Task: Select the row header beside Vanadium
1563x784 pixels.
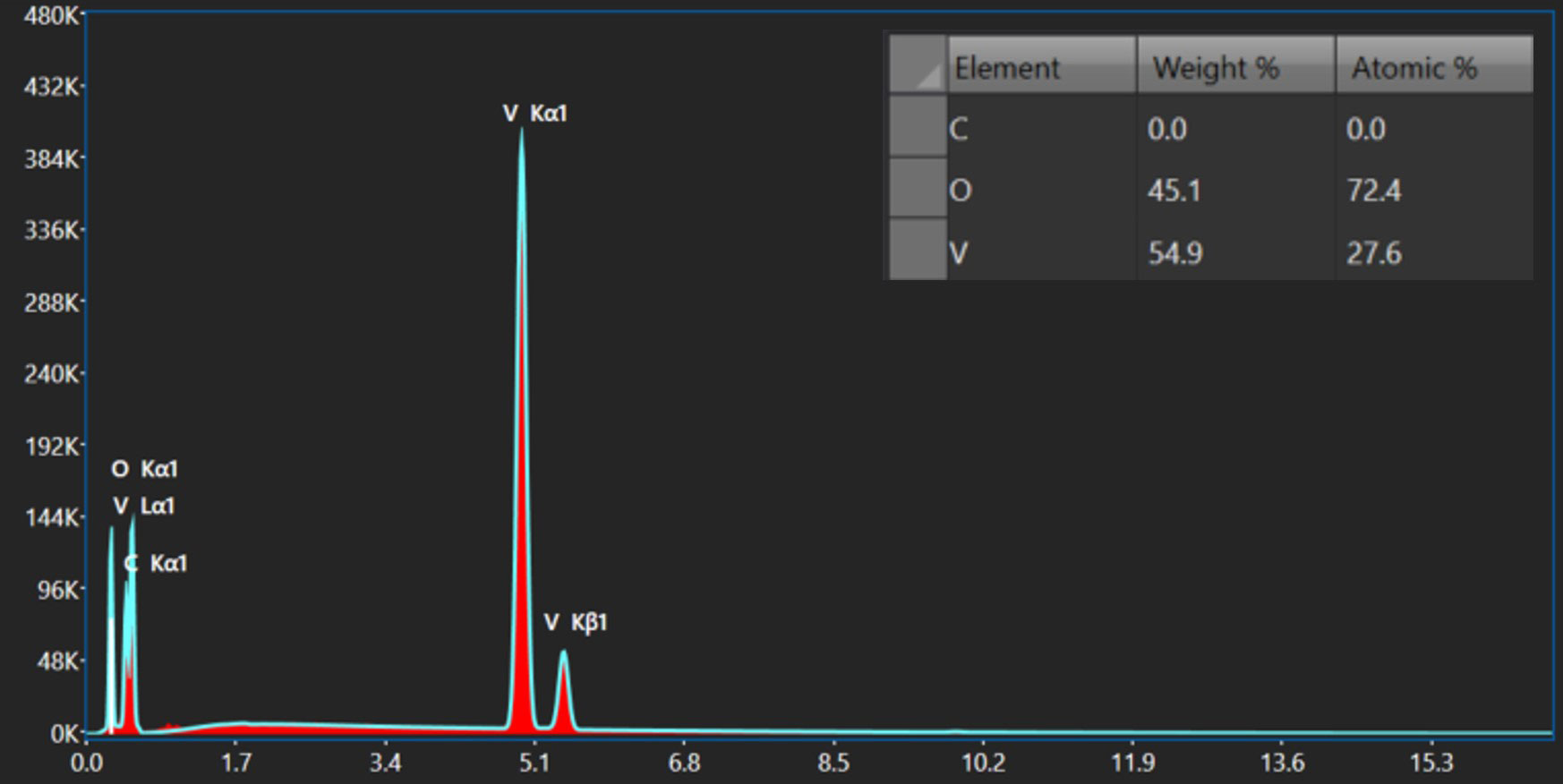Action: (918, 252)
